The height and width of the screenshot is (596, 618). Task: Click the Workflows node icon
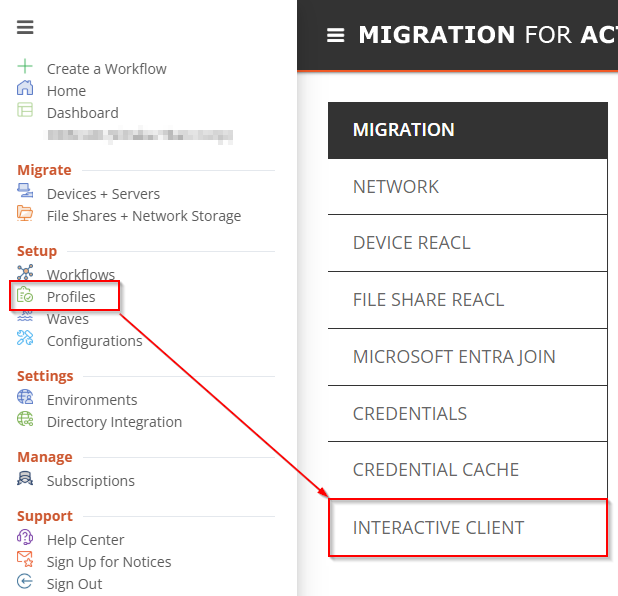25,273
